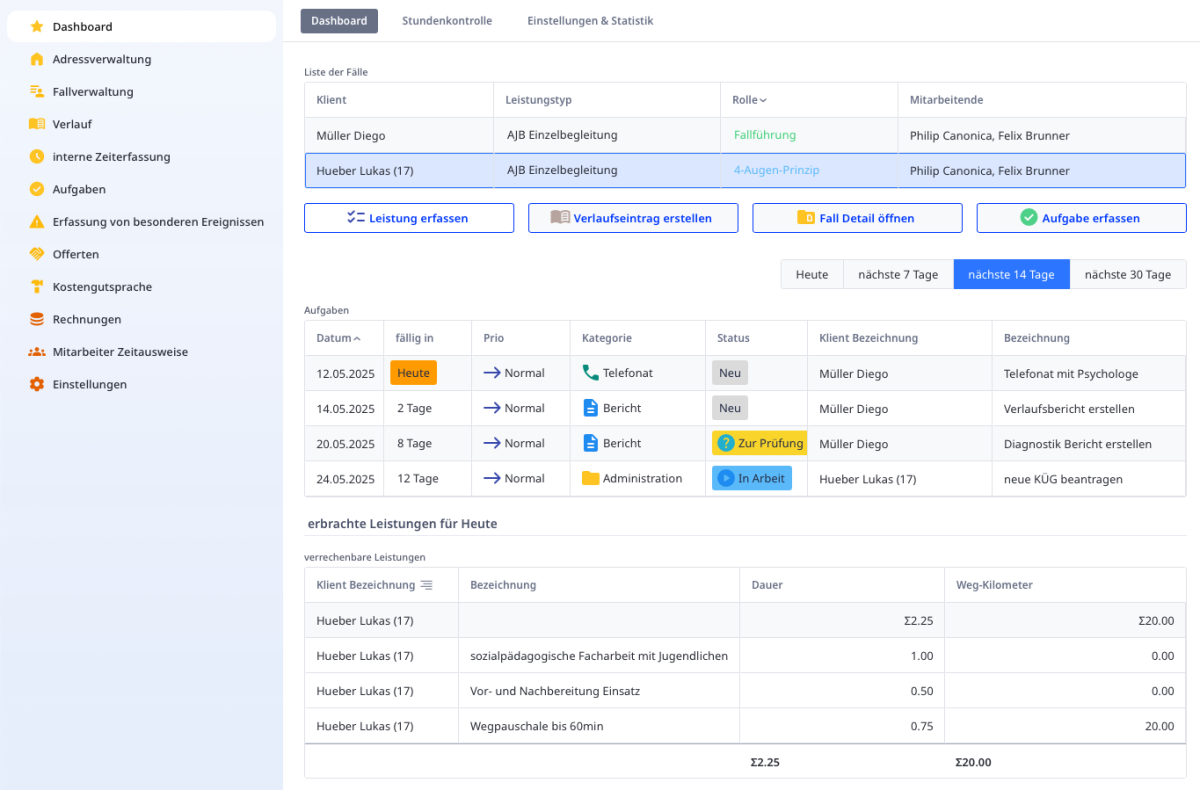Click the database icon next to Rechnungen
The width and height of the screenshot is (1200, 790).
click(37, 319)
